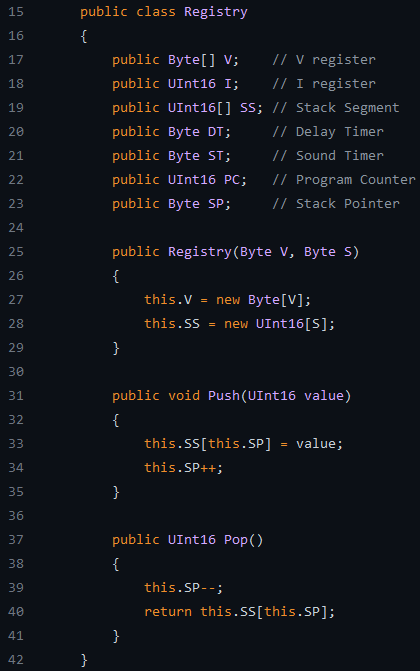Place cursor on 'Registry(Byte V, Byte S)' constructor
The image size is (420, 671).
(x=264, y=252)
